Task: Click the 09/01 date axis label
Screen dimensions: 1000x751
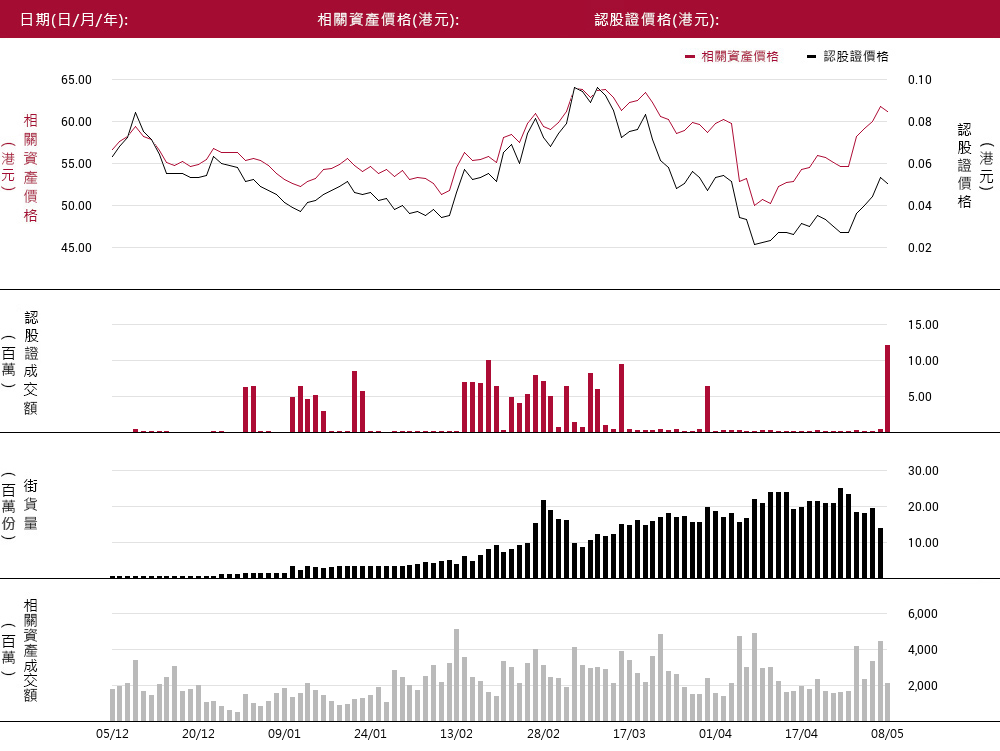Action: point(284,734)
